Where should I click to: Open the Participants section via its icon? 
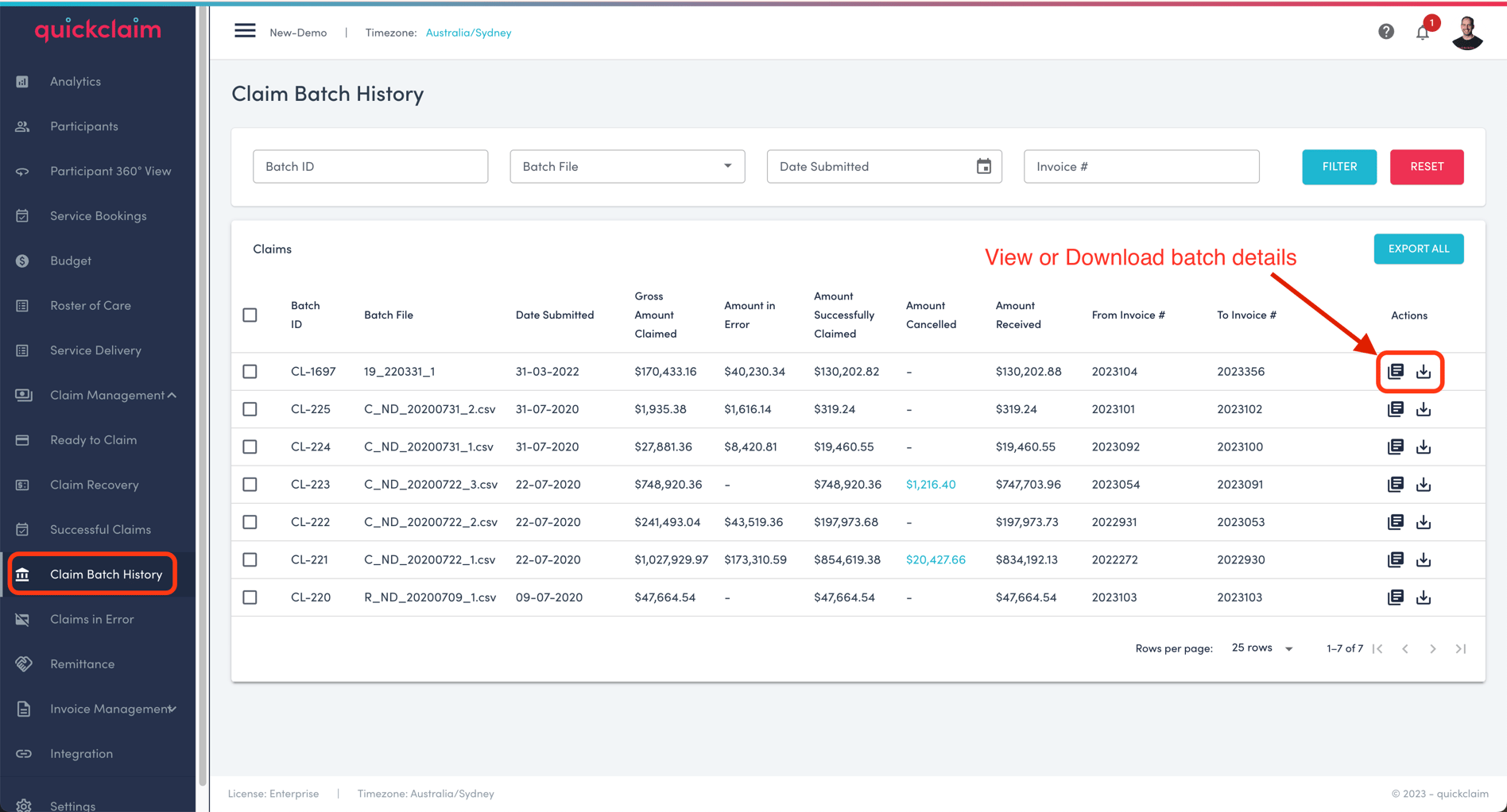[22, 126]
